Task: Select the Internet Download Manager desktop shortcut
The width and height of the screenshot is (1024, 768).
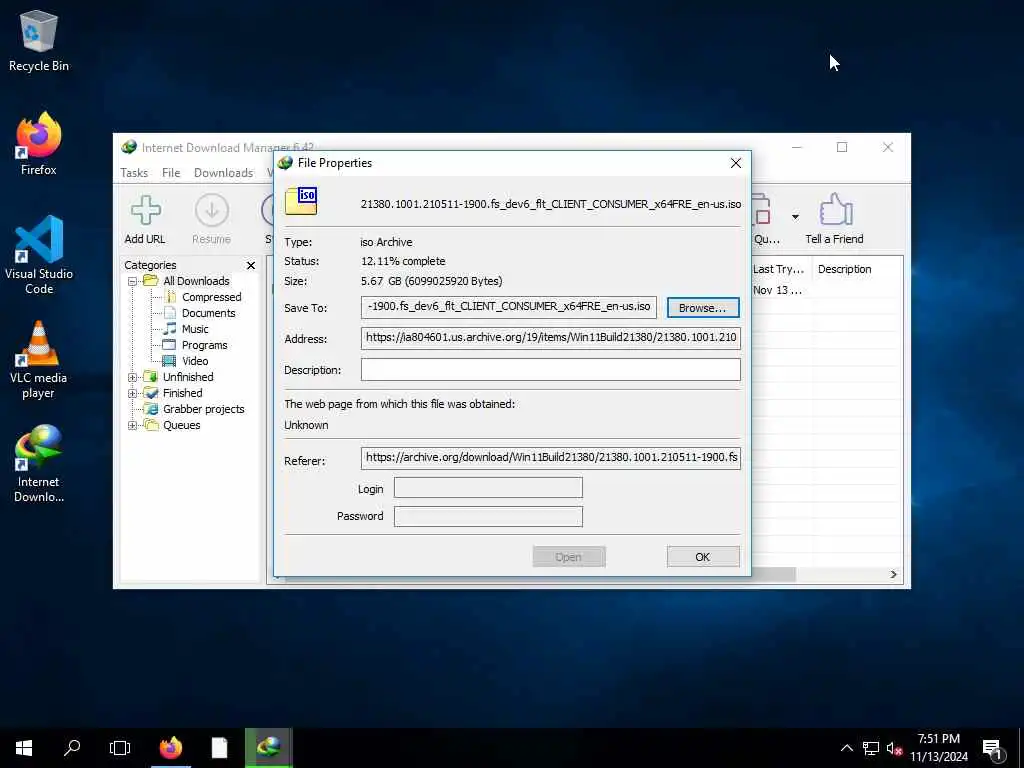Action: click(x=39, y=464)
